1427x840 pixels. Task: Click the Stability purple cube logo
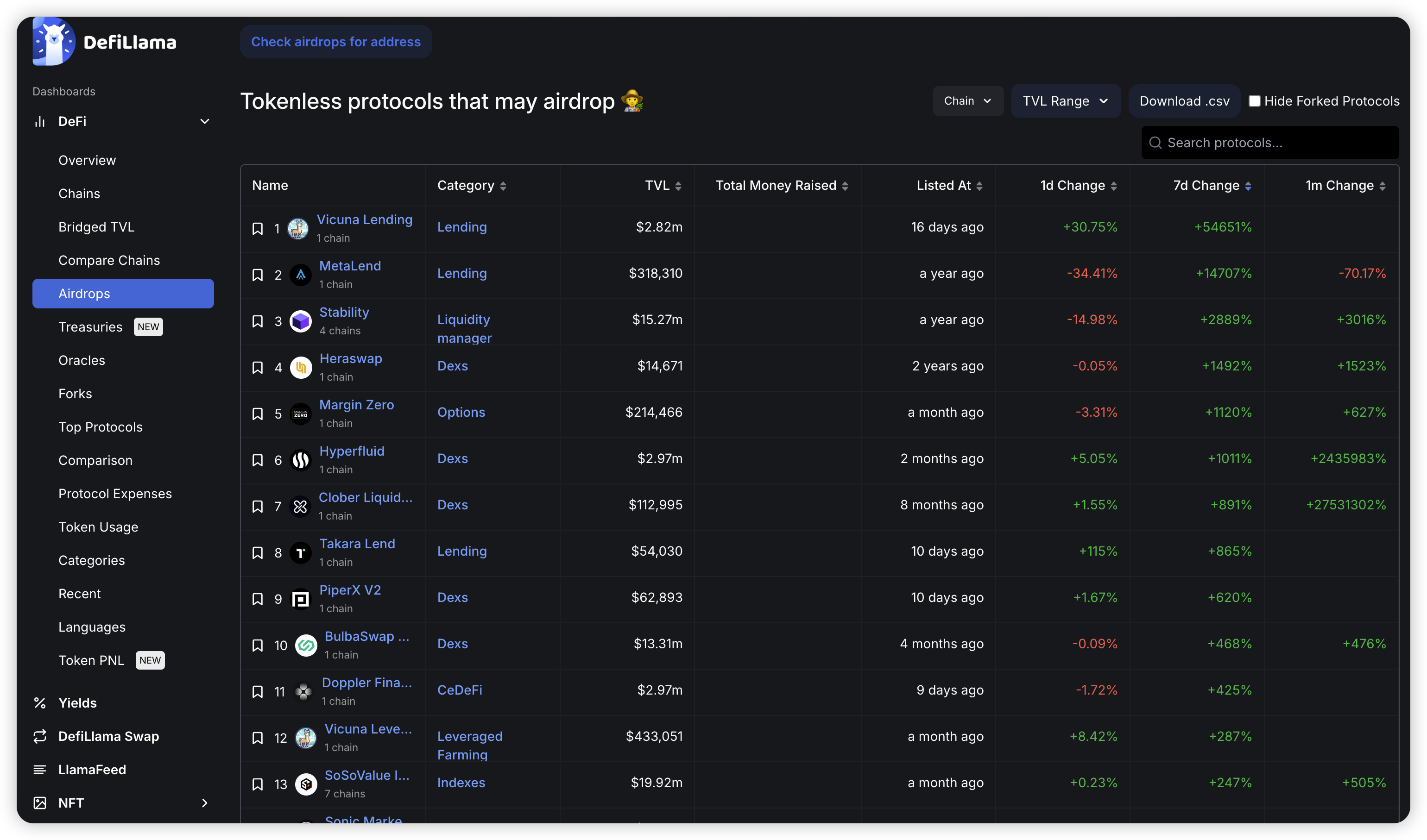[x=301, y=321]
